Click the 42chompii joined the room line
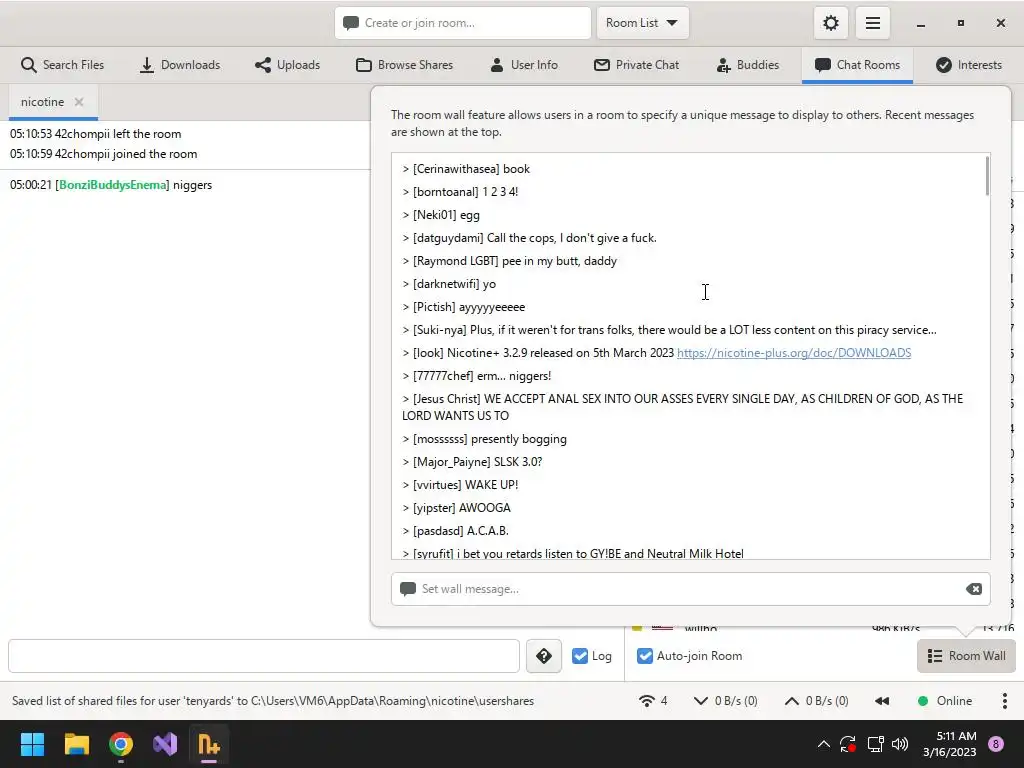The width and height of the screenshot is (1024, 768). tap(103, 154)
